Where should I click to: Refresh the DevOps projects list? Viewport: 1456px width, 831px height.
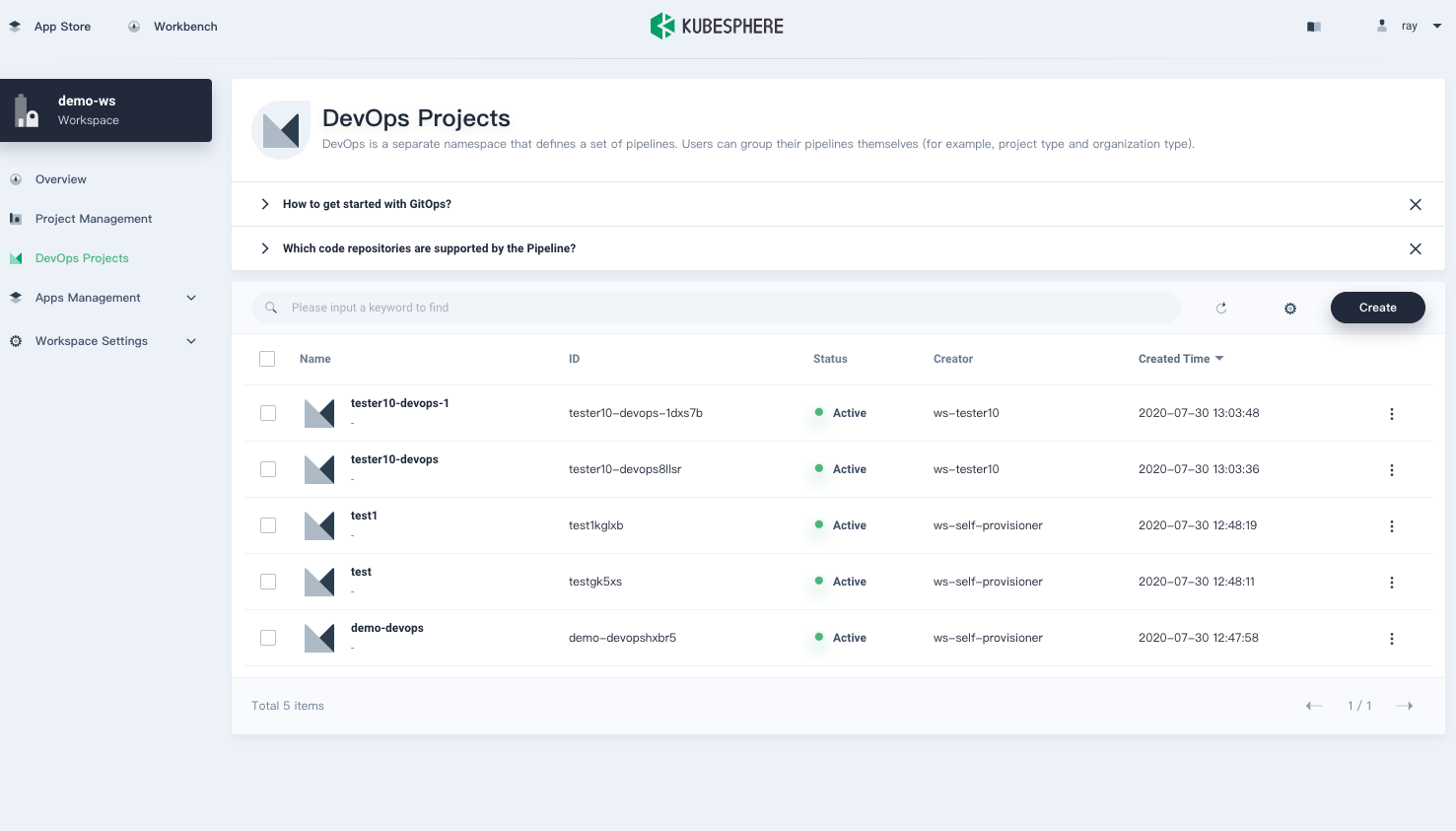pos(1221,308)
